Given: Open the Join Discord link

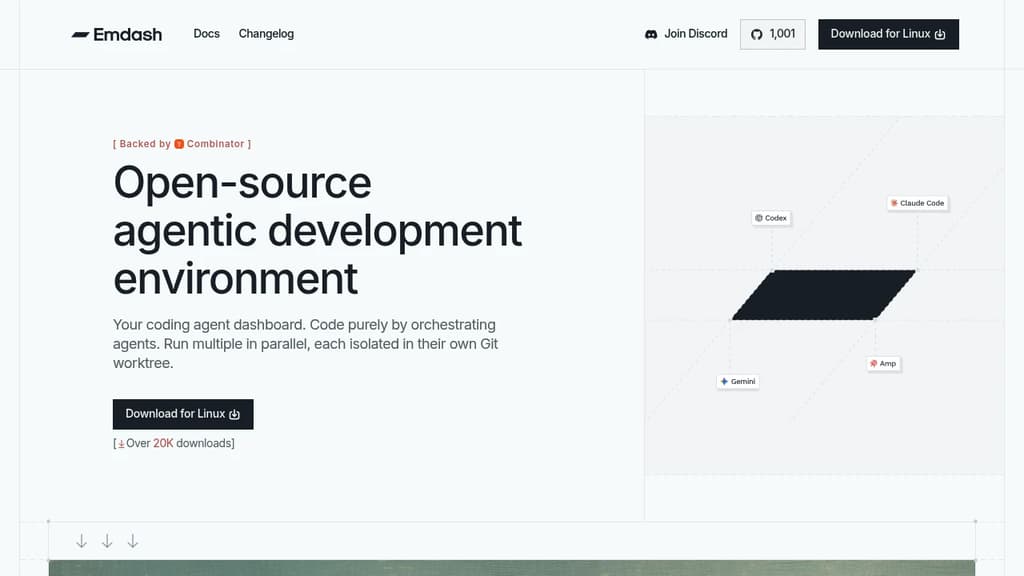Looking at the screenshot, I should point(686,33).
